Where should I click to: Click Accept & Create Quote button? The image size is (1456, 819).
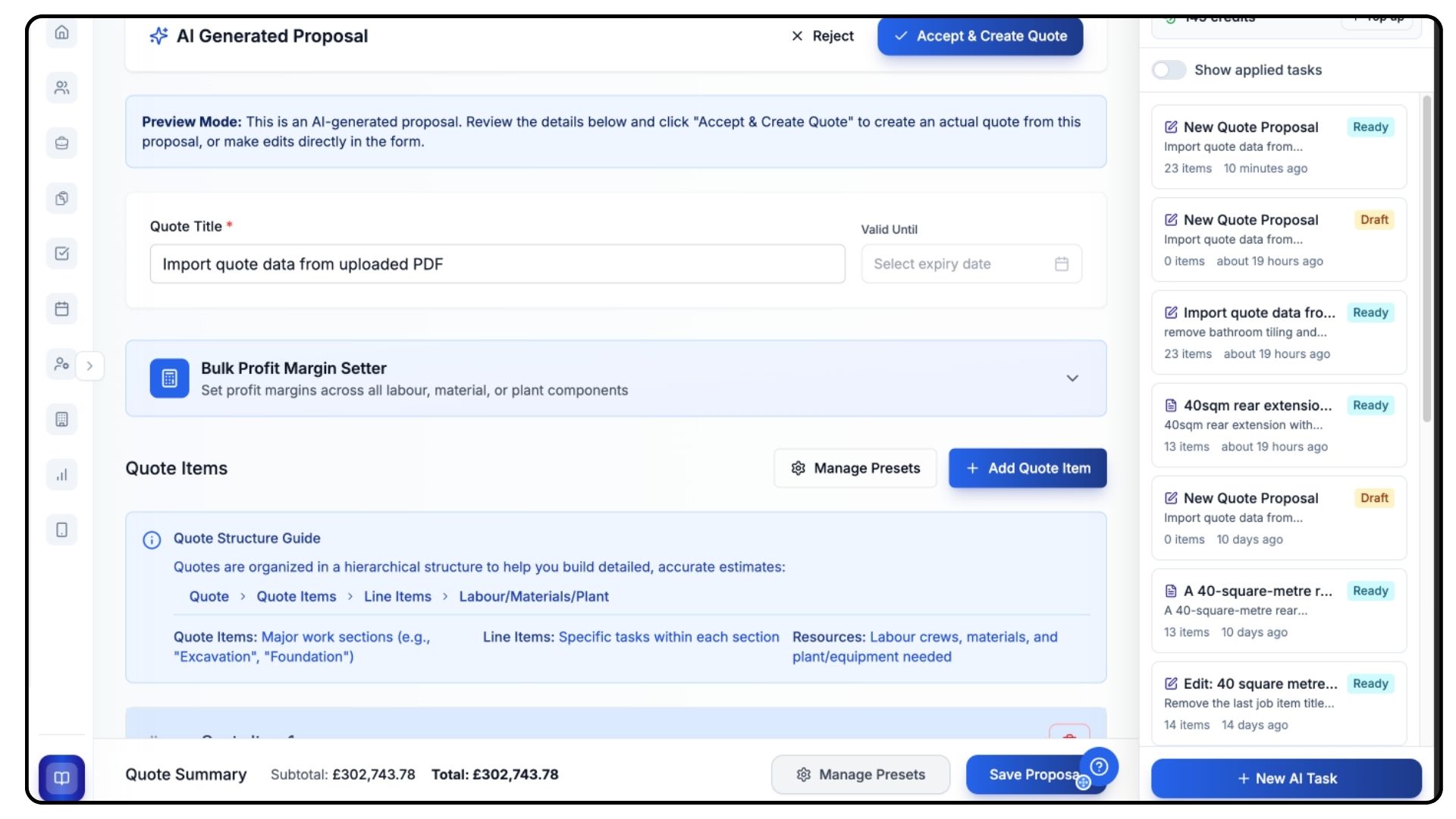point(980,36)
